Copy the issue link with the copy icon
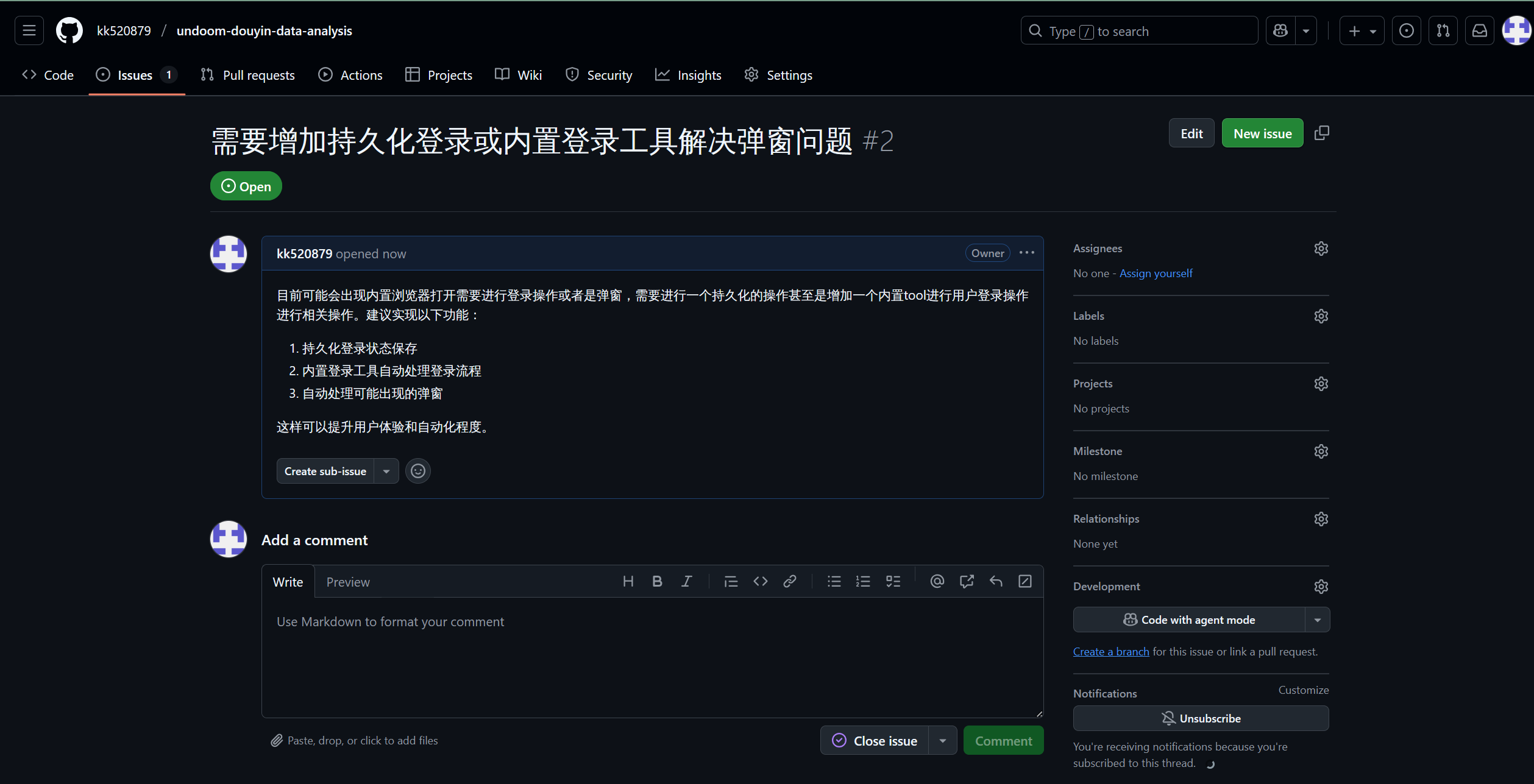 click(x=1321, y=133)
